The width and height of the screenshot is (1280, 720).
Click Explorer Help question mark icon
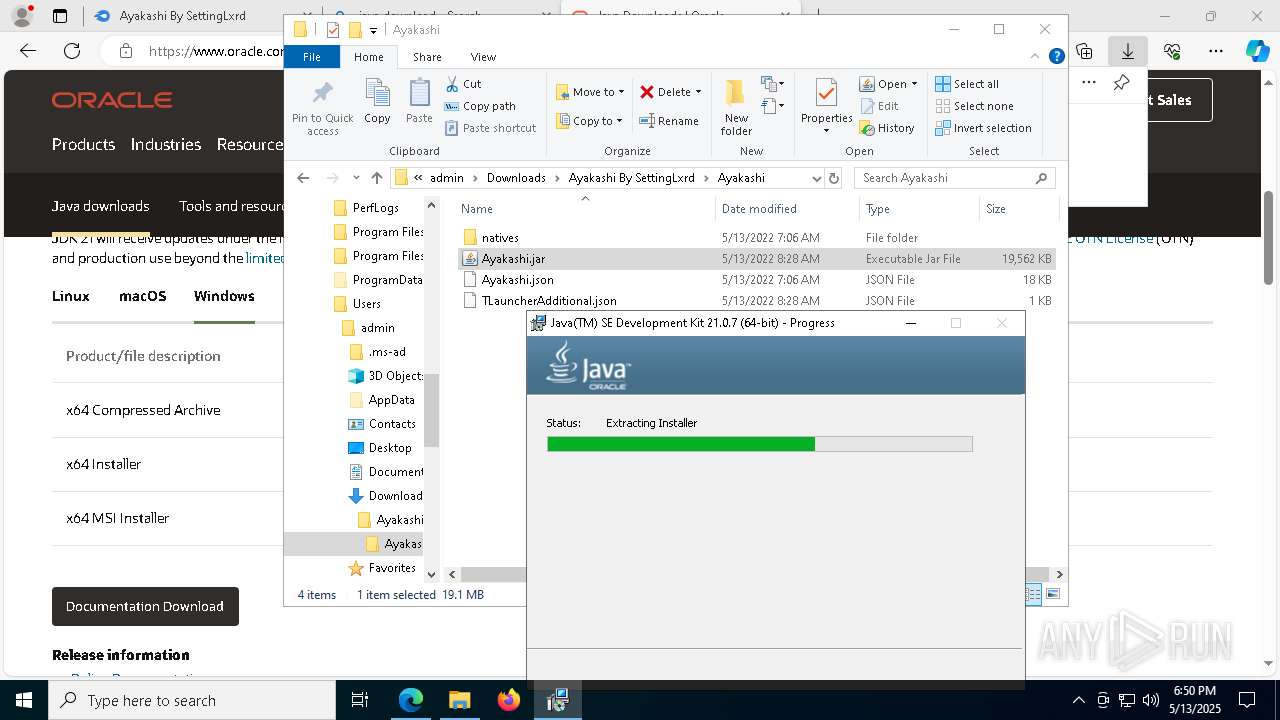click(x=1056, y=57)
